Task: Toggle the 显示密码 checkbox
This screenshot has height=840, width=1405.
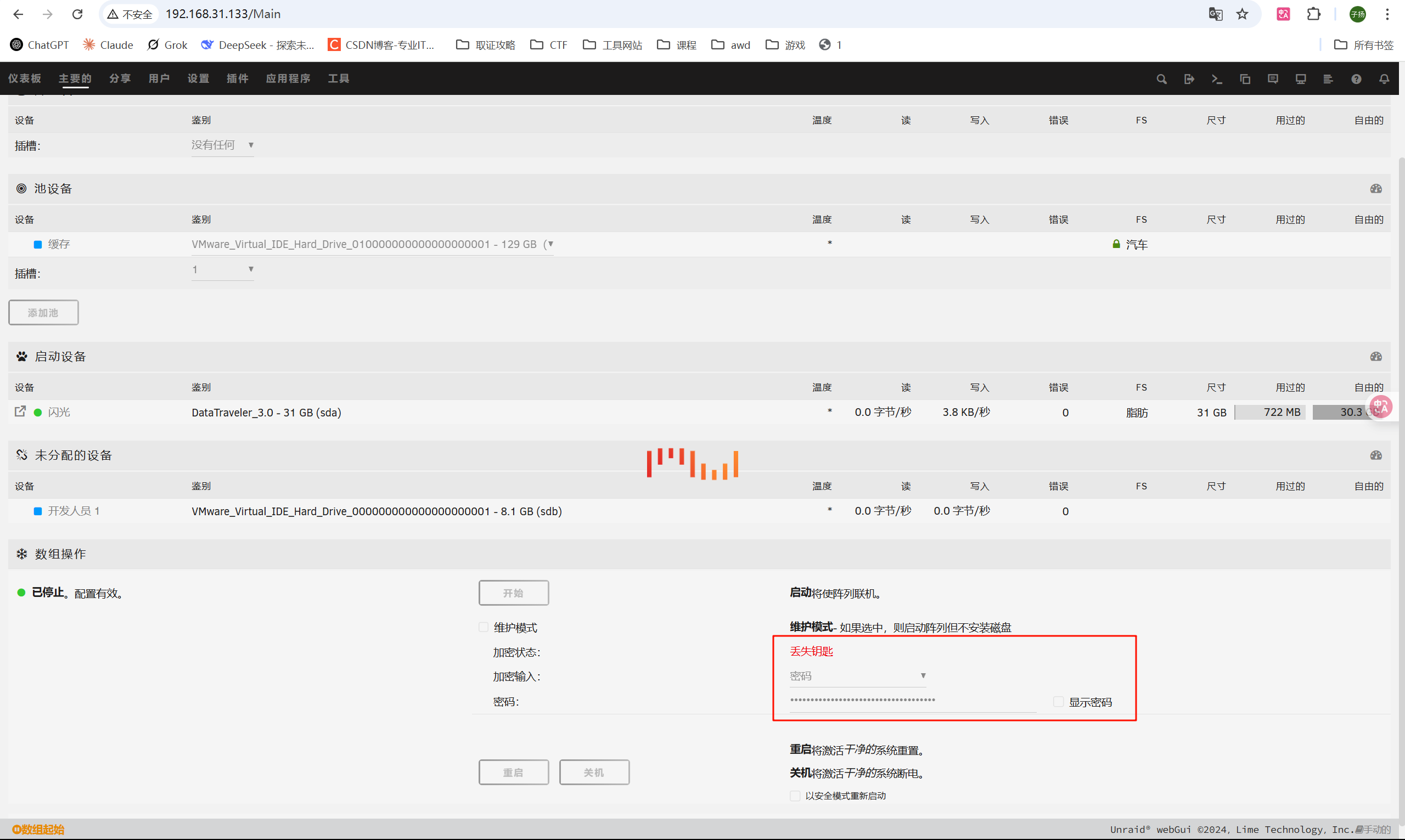Action: [1058, 702]
